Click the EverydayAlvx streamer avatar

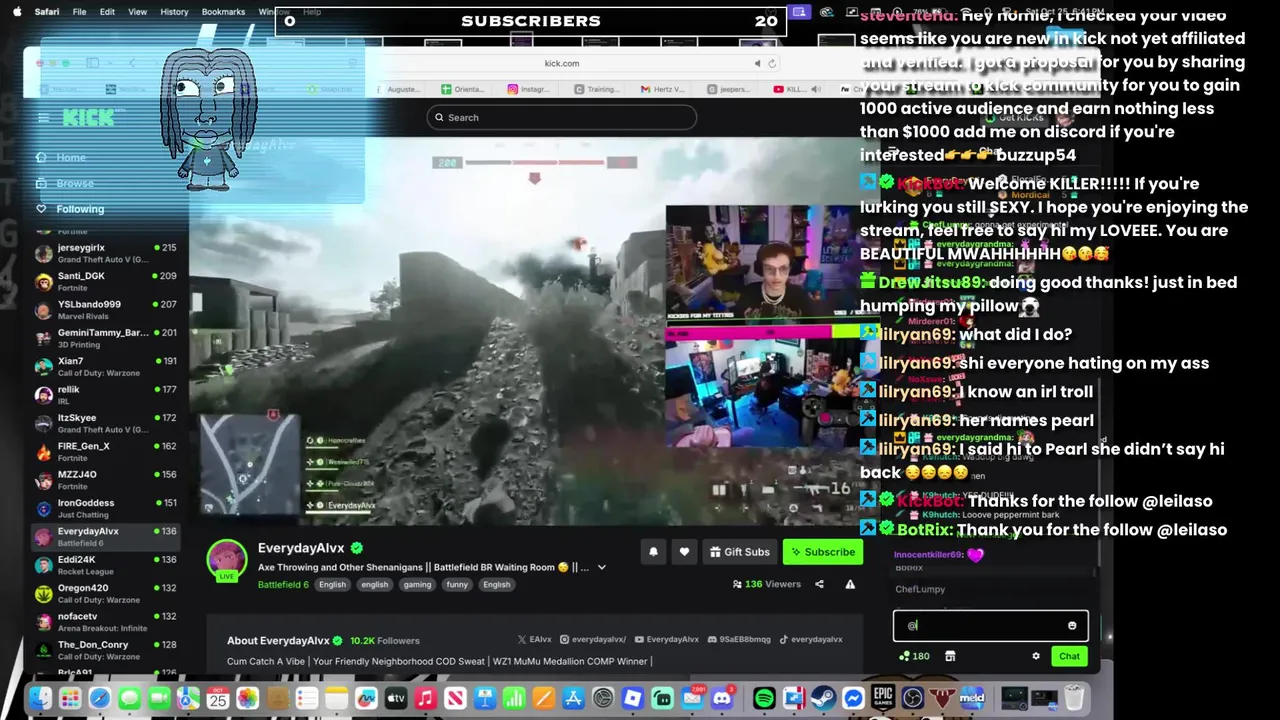[x=227, y=559]
